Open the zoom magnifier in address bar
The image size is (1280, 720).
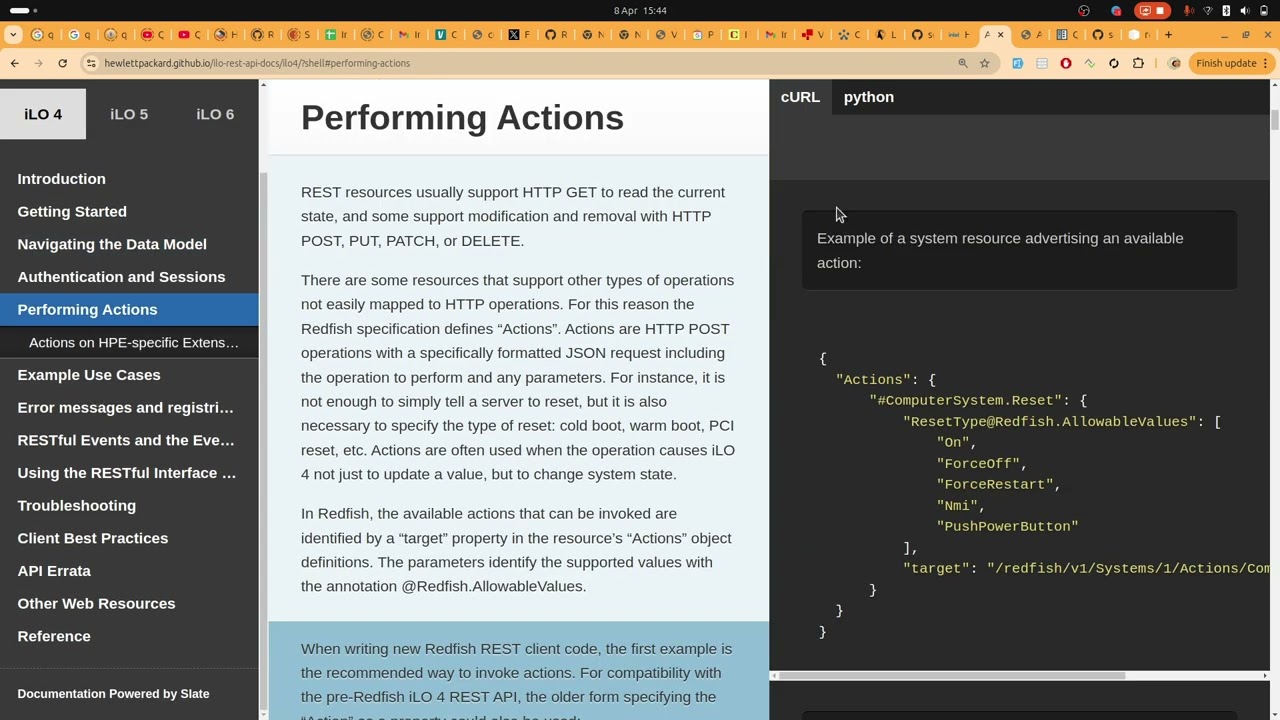coord(963,63)
